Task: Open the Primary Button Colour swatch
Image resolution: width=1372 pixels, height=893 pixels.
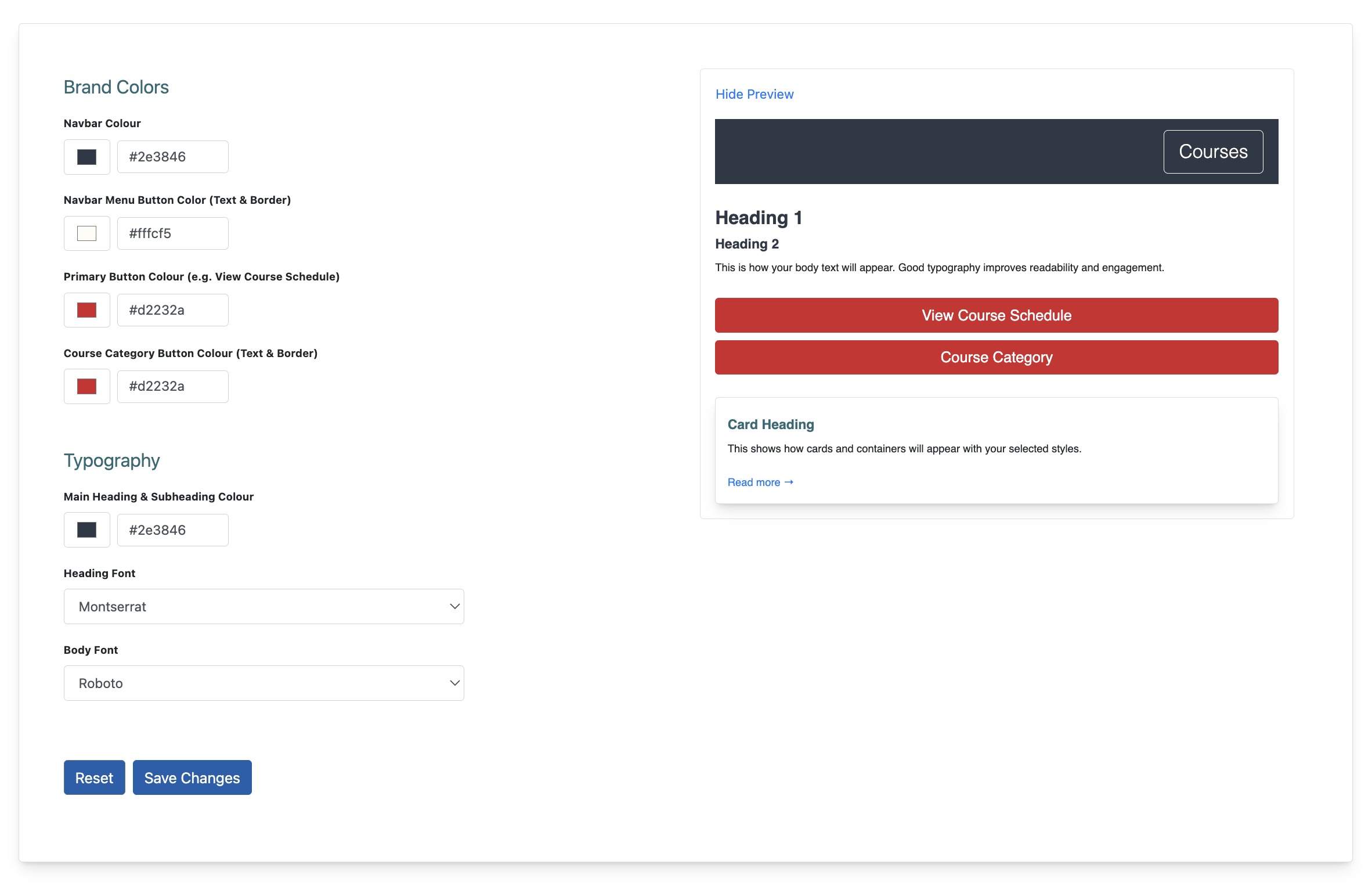Action: (86, 310)
